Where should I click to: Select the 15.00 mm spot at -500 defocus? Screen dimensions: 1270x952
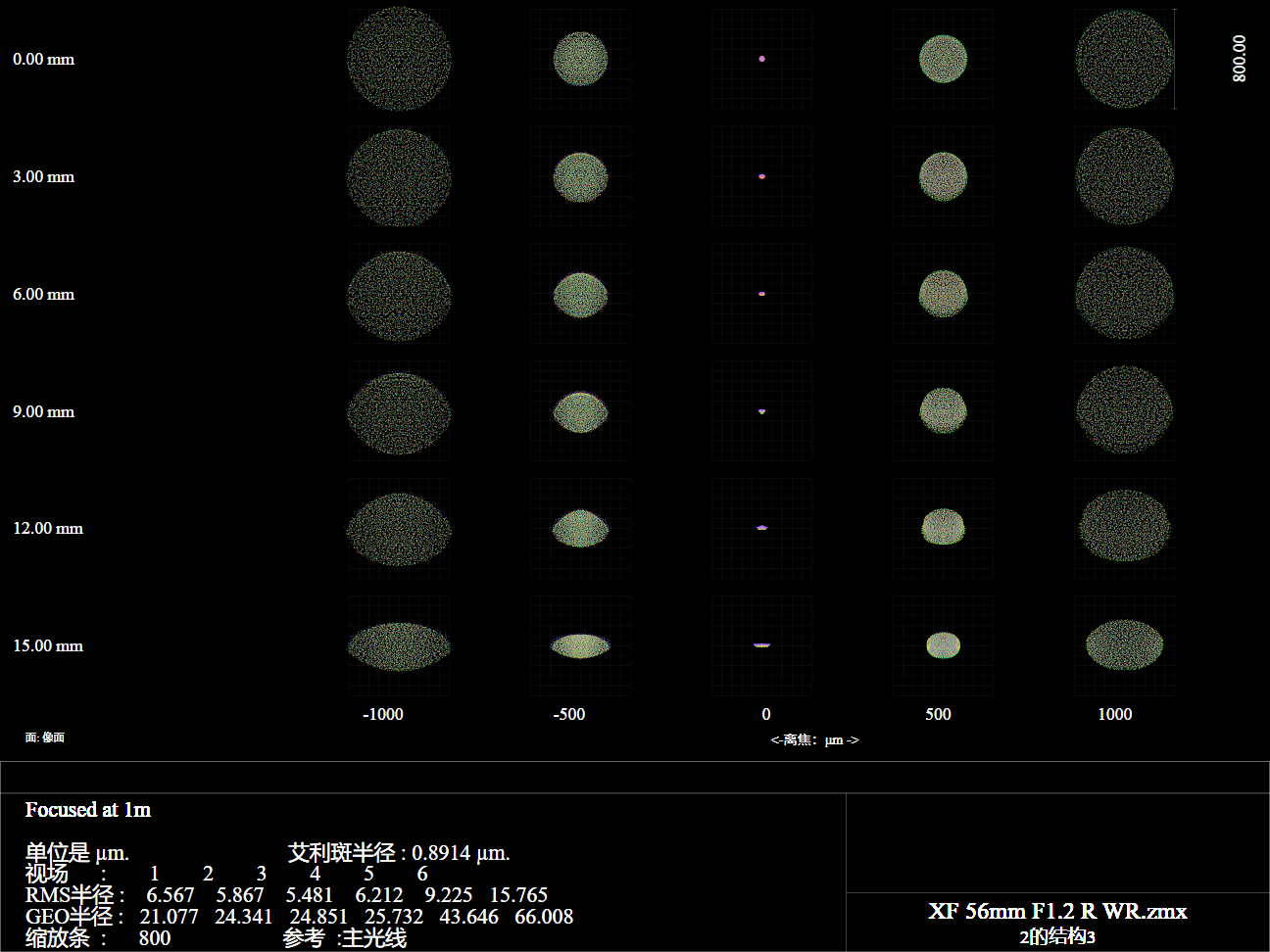click(580, 645)
